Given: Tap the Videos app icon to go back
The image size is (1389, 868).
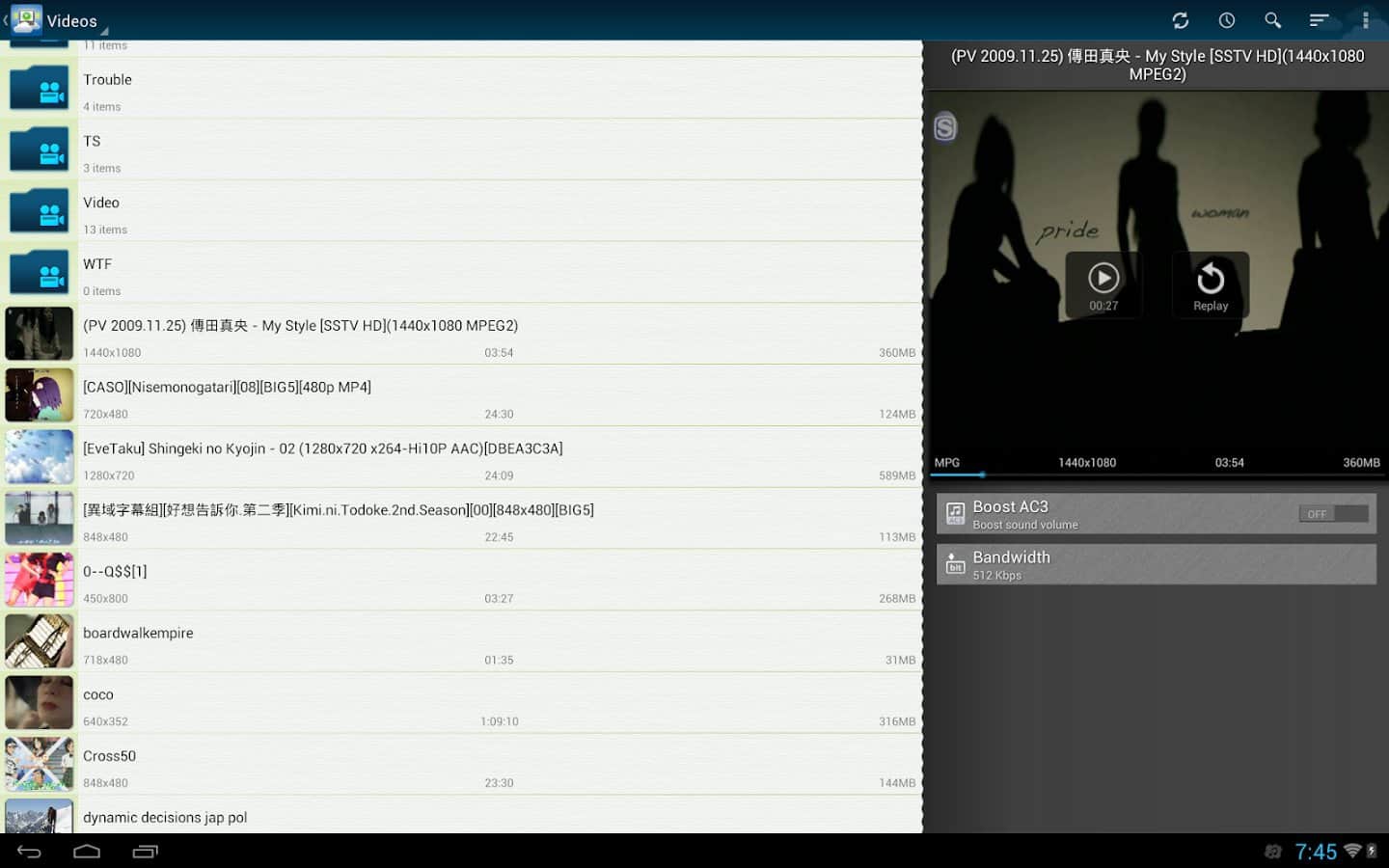Looking at the screenshot, I should coord(26,20).
